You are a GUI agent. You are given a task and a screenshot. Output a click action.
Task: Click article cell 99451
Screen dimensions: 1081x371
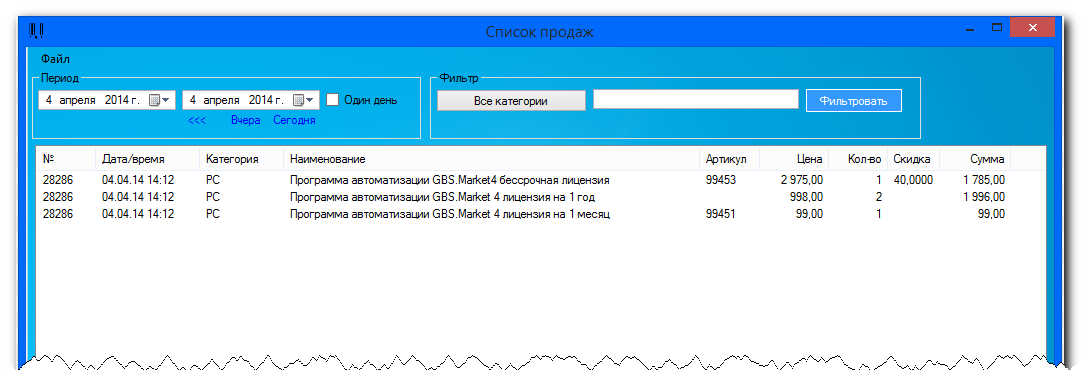click(720, 214)
